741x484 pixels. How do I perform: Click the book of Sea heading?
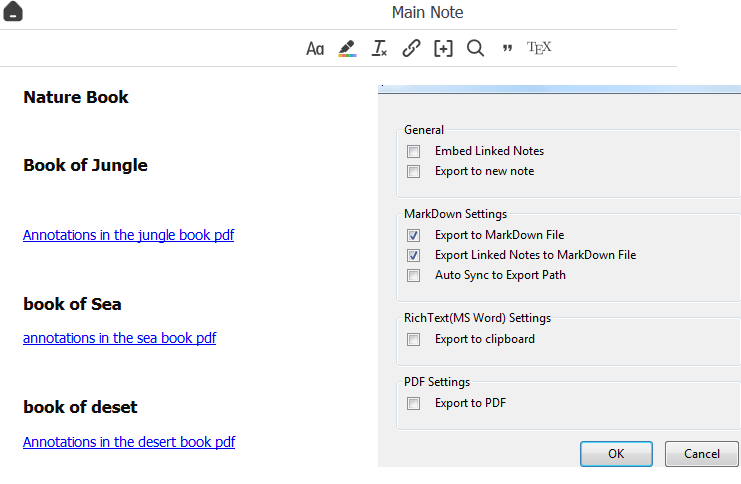click(x=72, y=304)
